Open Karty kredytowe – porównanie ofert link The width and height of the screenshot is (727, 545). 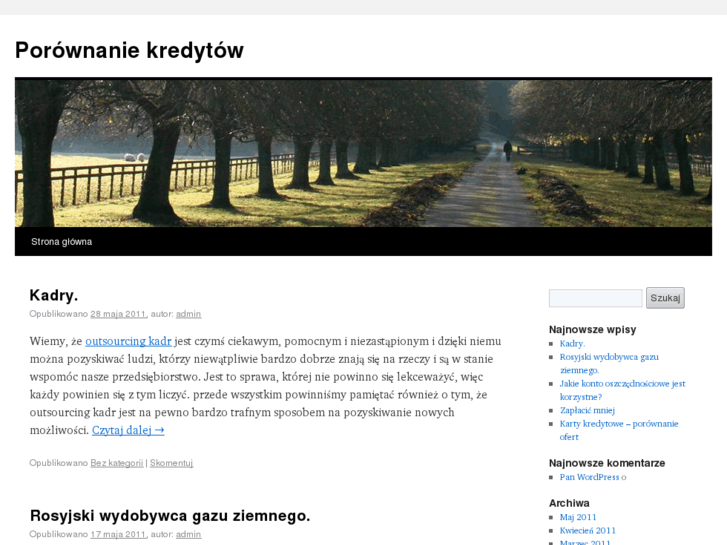point(619,430)
